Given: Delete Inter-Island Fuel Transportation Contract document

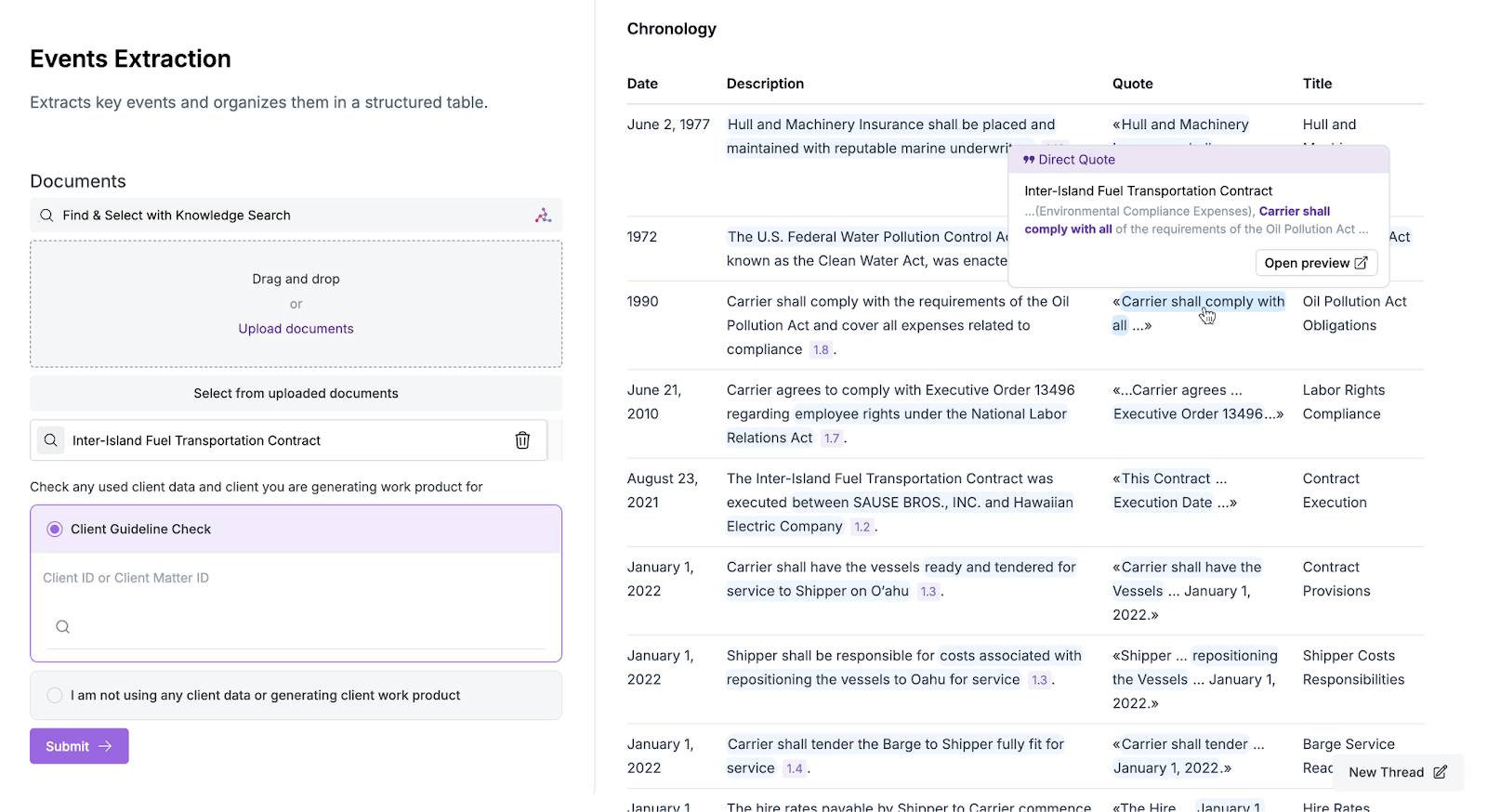Looking at the screenshot, I should point(522,440).
